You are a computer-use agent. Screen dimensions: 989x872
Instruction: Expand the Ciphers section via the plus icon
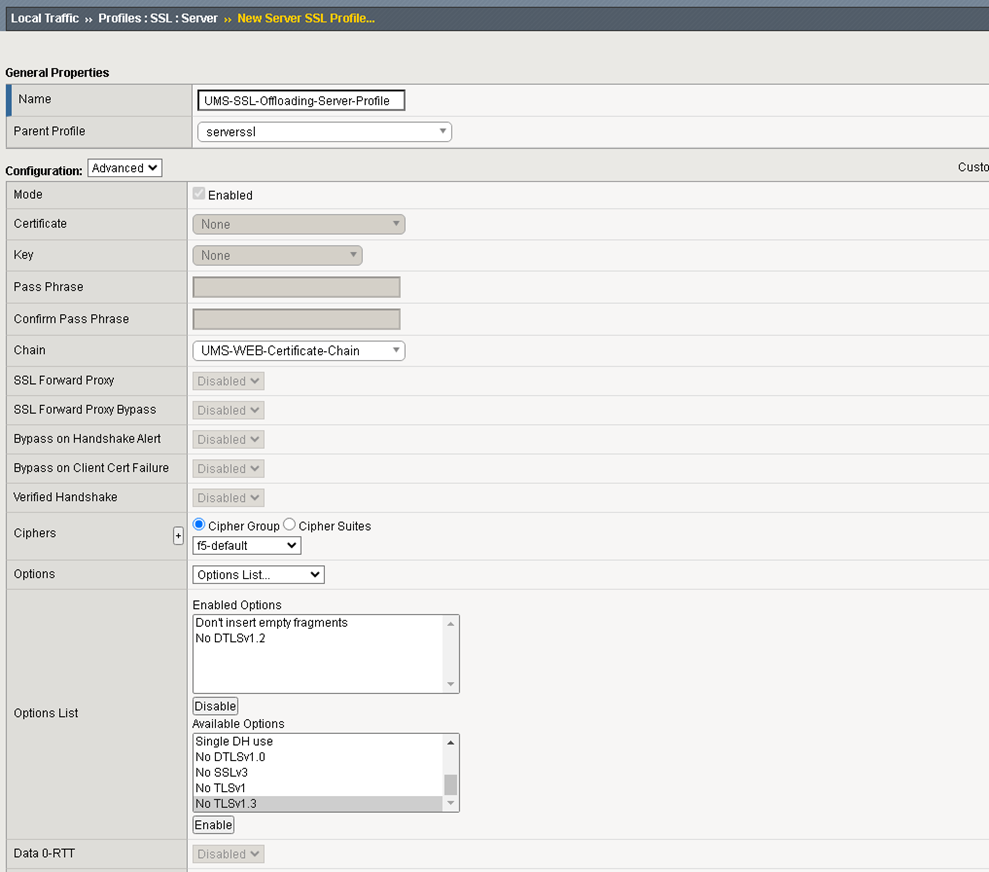[x=178, y=536]
